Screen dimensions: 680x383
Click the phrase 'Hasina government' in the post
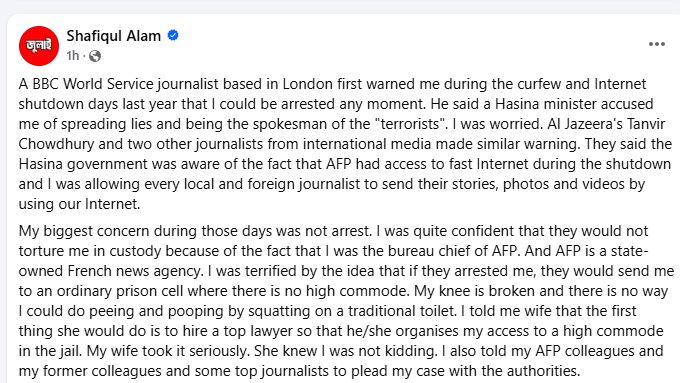point(83,164)
